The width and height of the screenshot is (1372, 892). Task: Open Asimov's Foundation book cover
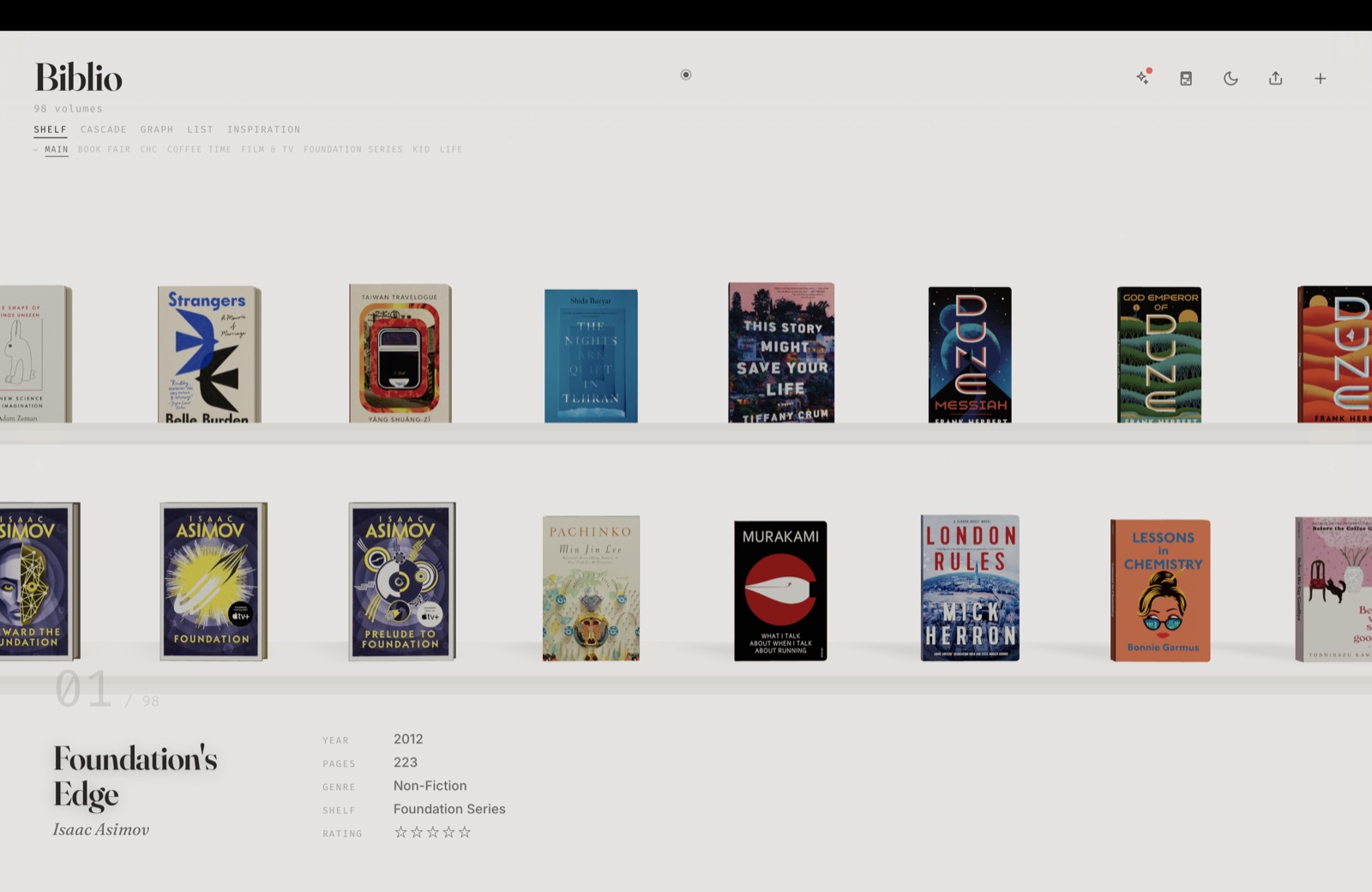click(x=213, y=581)
